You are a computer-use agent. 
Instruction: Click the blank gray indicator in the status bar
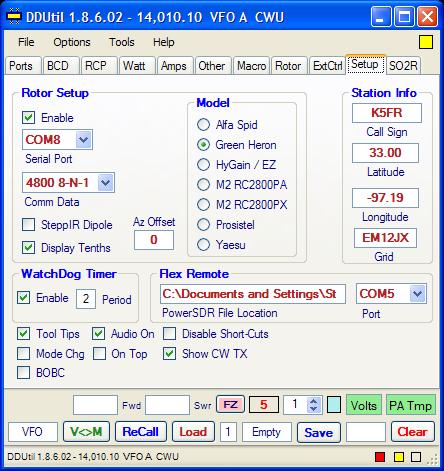coord(416,457)
